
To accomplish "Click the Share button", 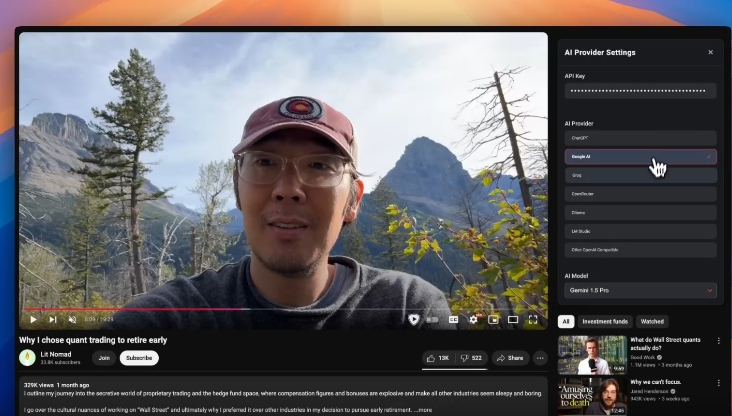I will (x=510, y=358).
